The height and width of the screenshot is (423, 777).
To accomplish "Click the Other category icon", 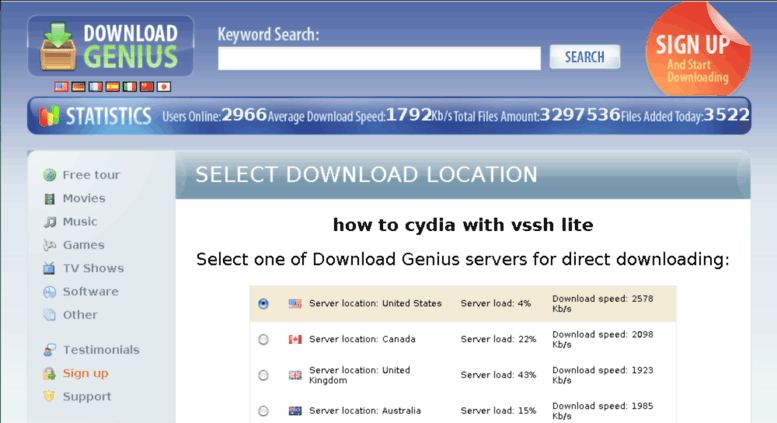I will coord(50,315).
